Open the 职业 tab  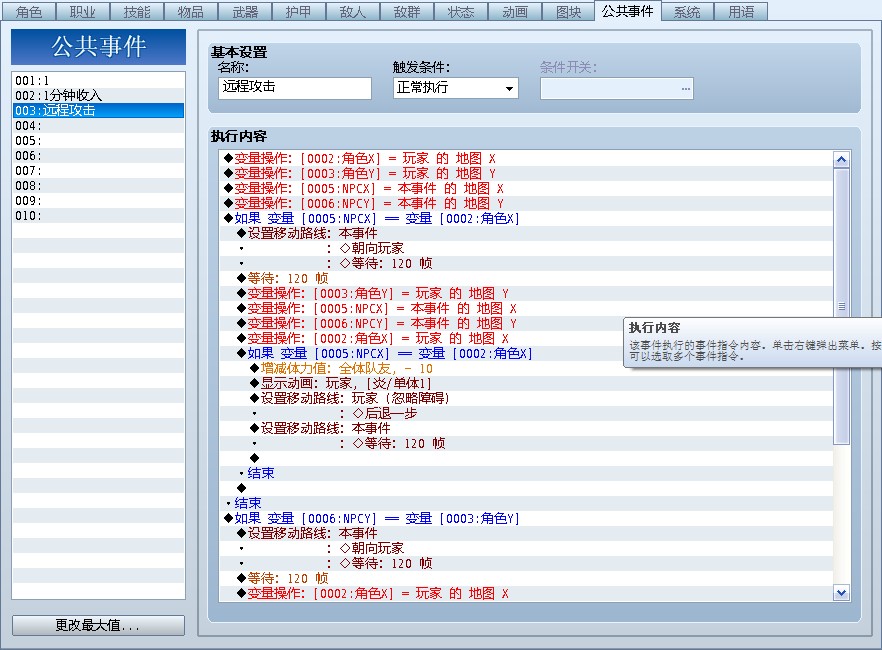[83, 12]
